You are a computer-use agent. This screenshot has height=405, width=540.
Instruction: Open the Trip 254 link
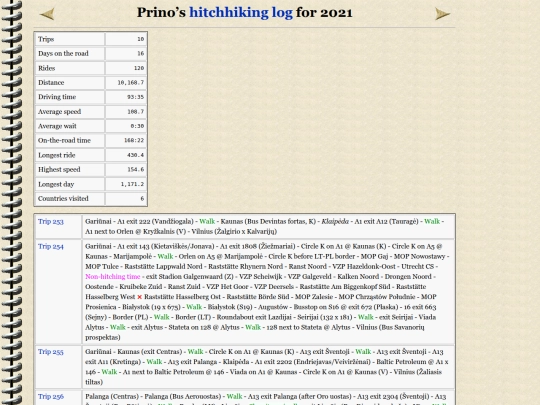coord(51,246)
